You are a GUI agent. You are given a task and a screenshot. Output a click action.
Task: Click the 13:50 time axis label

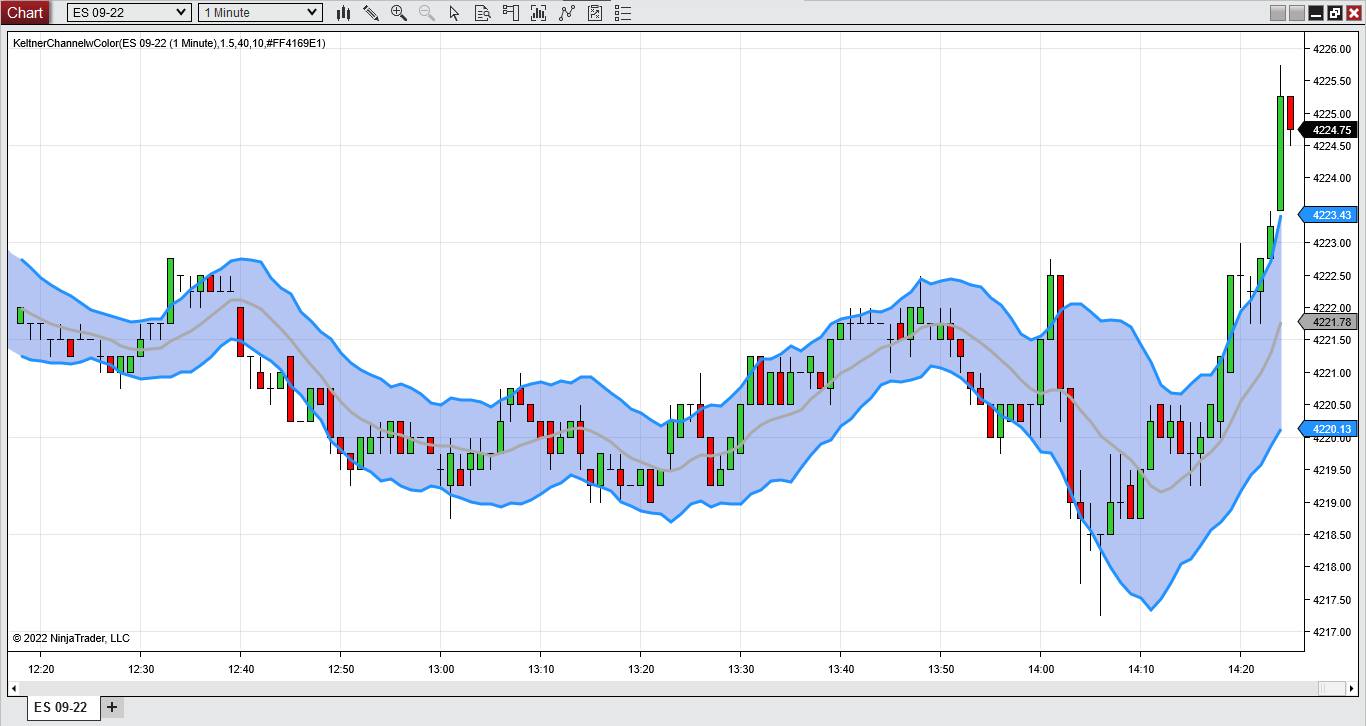(941, 669)
